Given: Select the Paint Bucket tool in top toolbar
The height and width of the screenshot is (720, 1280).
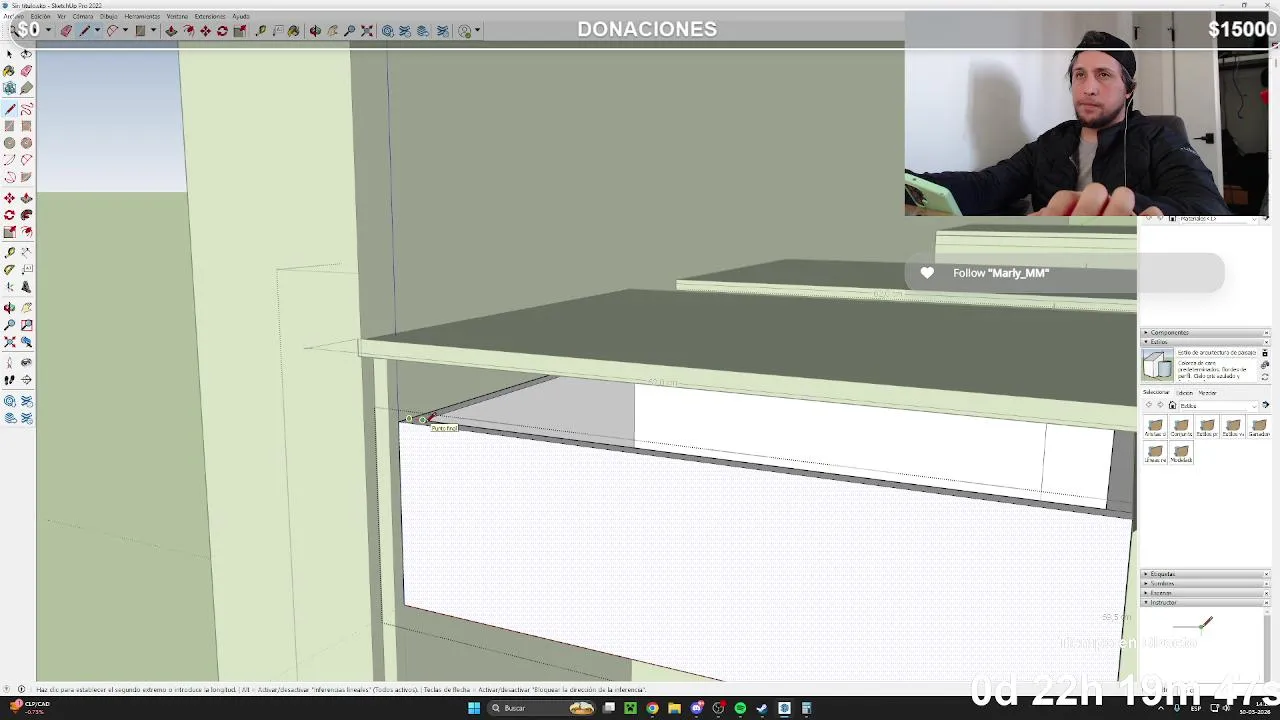Looking at the screenshot, I should pos(294,31).
